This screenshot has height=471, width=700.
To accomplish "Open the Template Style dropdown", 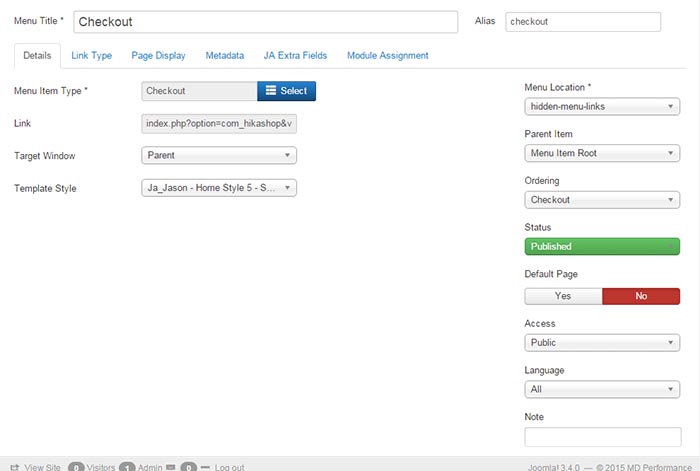I will pos(219,188).
